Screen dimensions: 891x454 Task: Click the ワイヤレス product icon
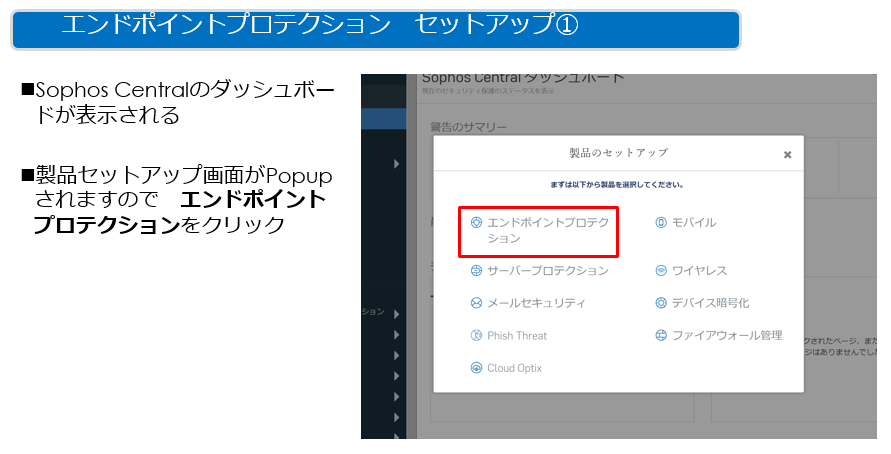pyautogui.click(x=661, y=271)
